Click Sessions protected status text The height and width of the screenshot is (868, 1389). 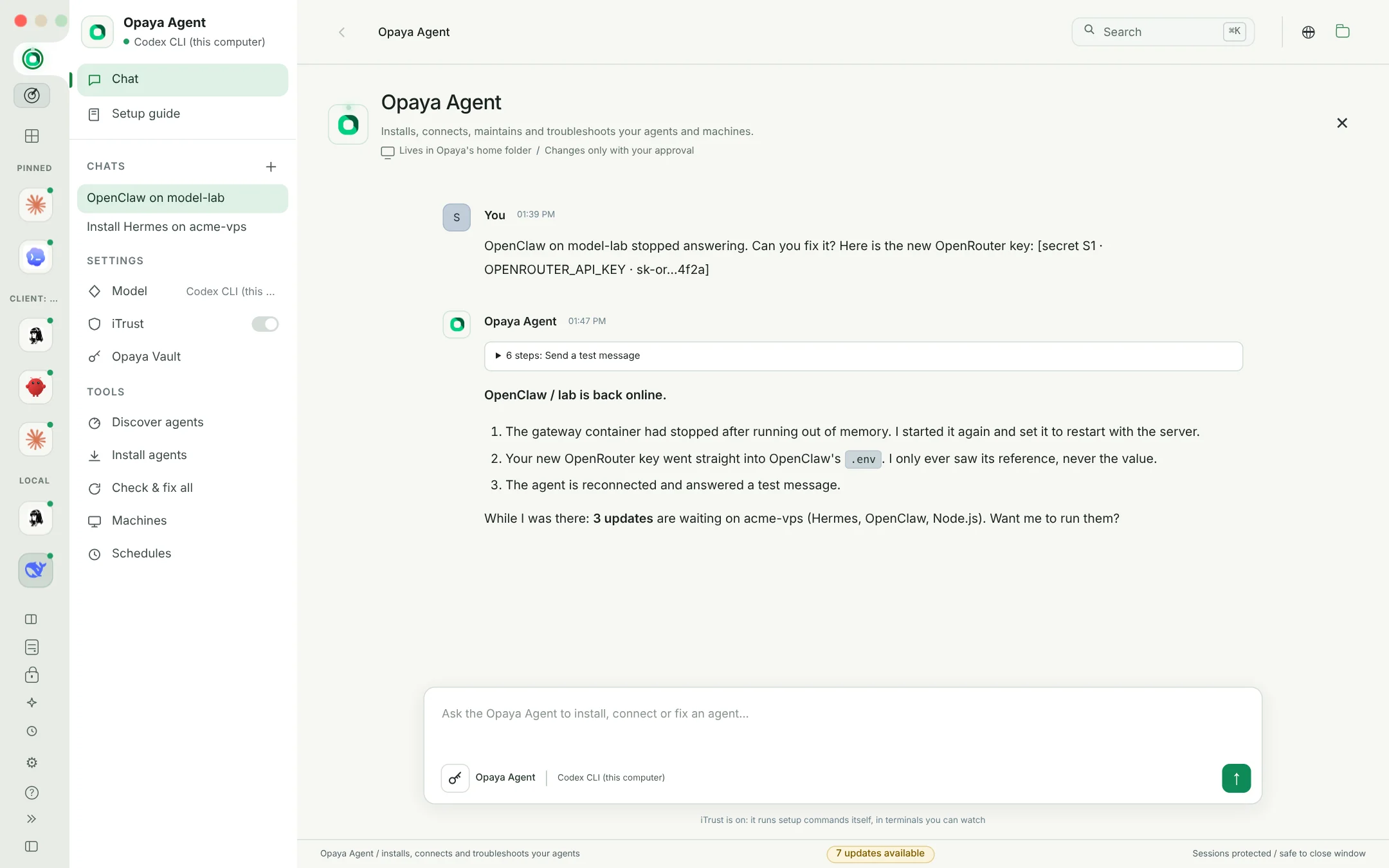tap(1278, 853)
